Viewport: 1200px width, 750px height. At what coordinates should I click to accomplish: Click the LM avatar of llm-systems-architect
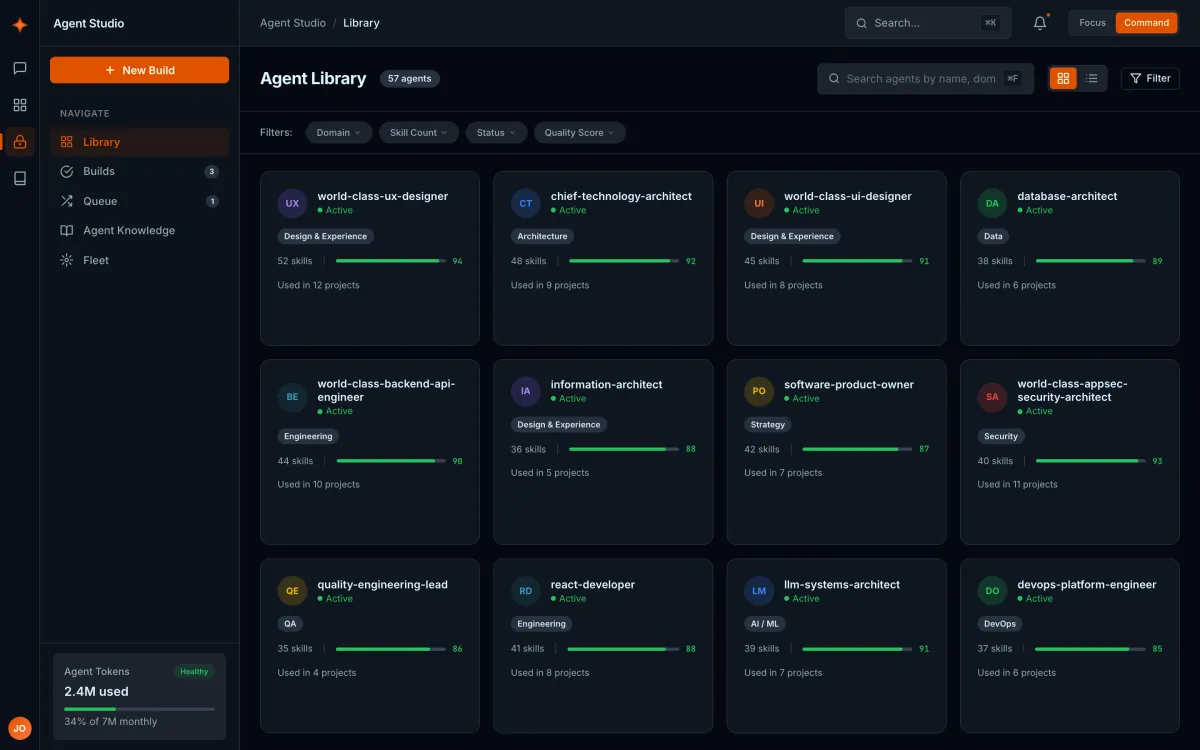pyautogui.click(x=759, y=591)
